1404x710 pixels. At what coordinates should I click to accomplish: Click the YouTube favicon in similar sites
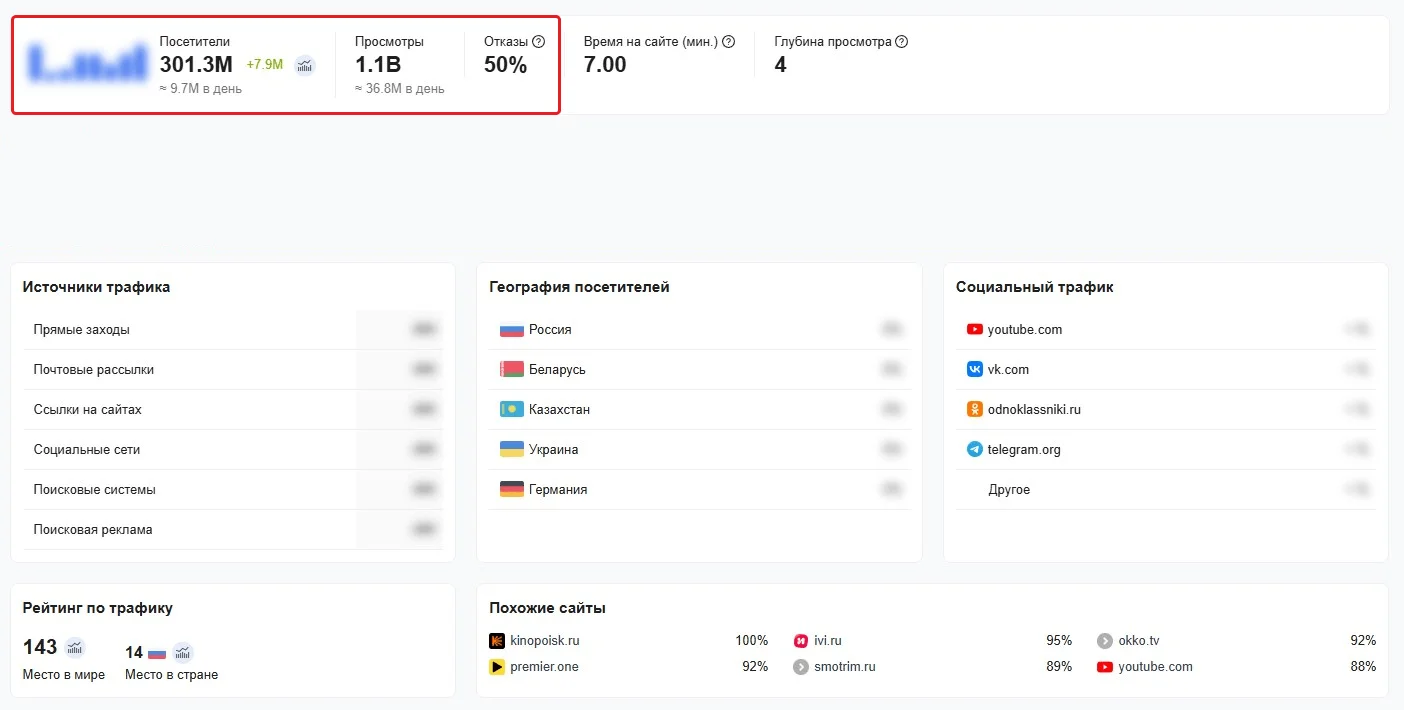pos(1105,667)
